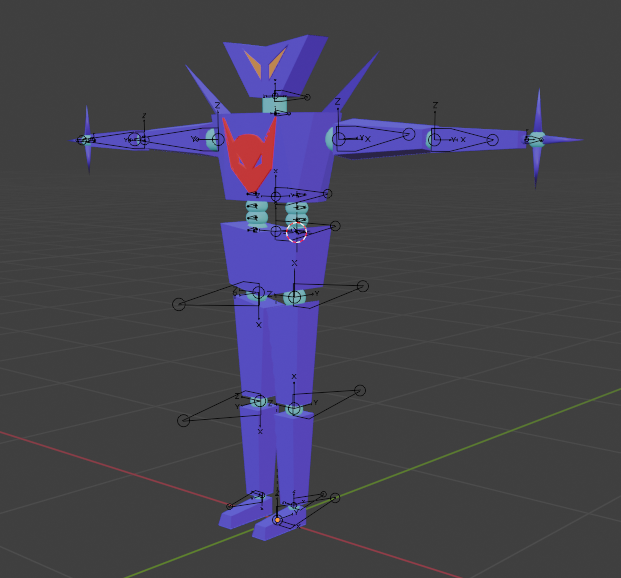Select the spiked star hand on the left arm end

[x=88, y=140]
